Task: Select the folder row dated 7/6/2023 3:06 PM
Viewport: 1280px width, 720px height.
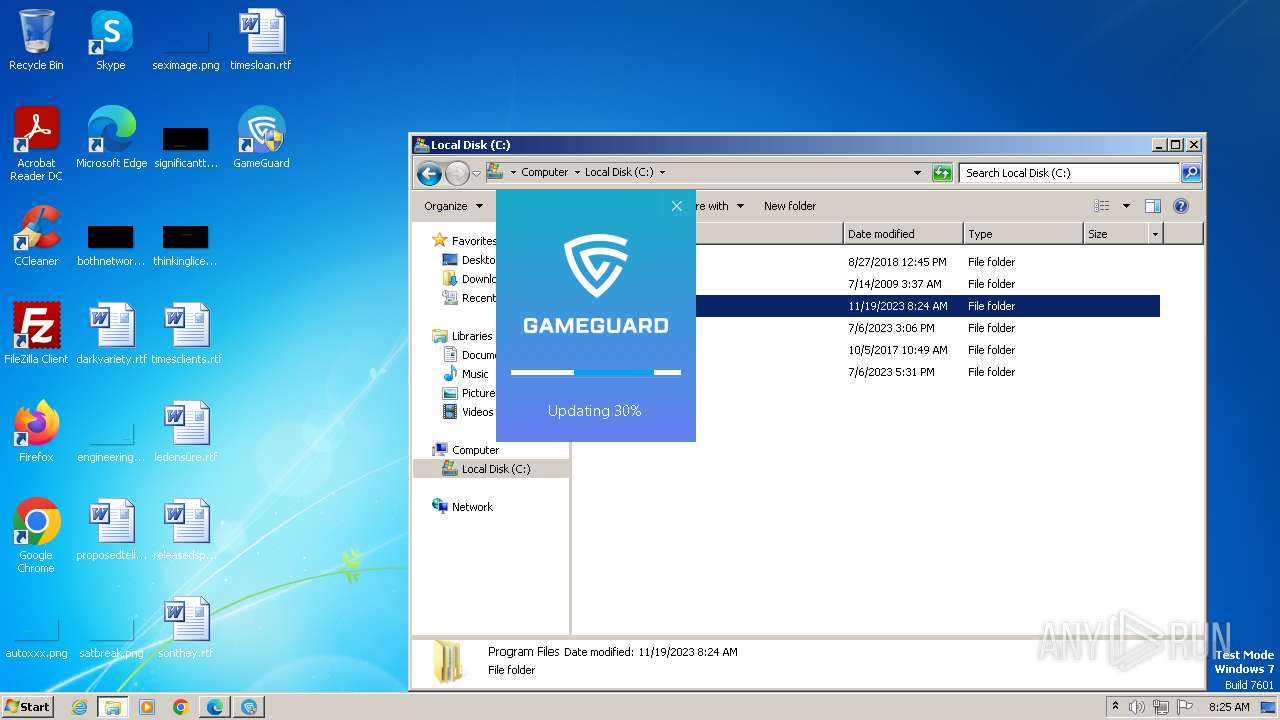Action: tap(868, 328)
